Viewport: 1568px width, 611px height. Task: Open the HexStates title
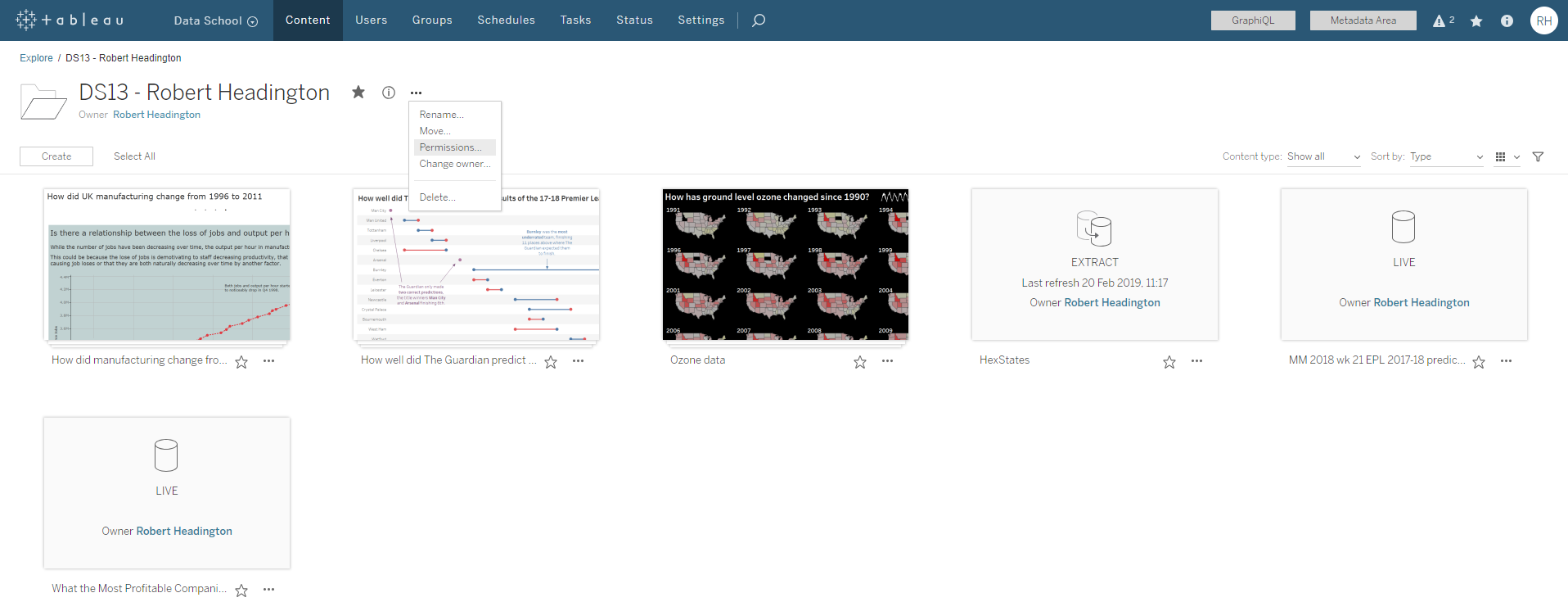coord(1004,360)
